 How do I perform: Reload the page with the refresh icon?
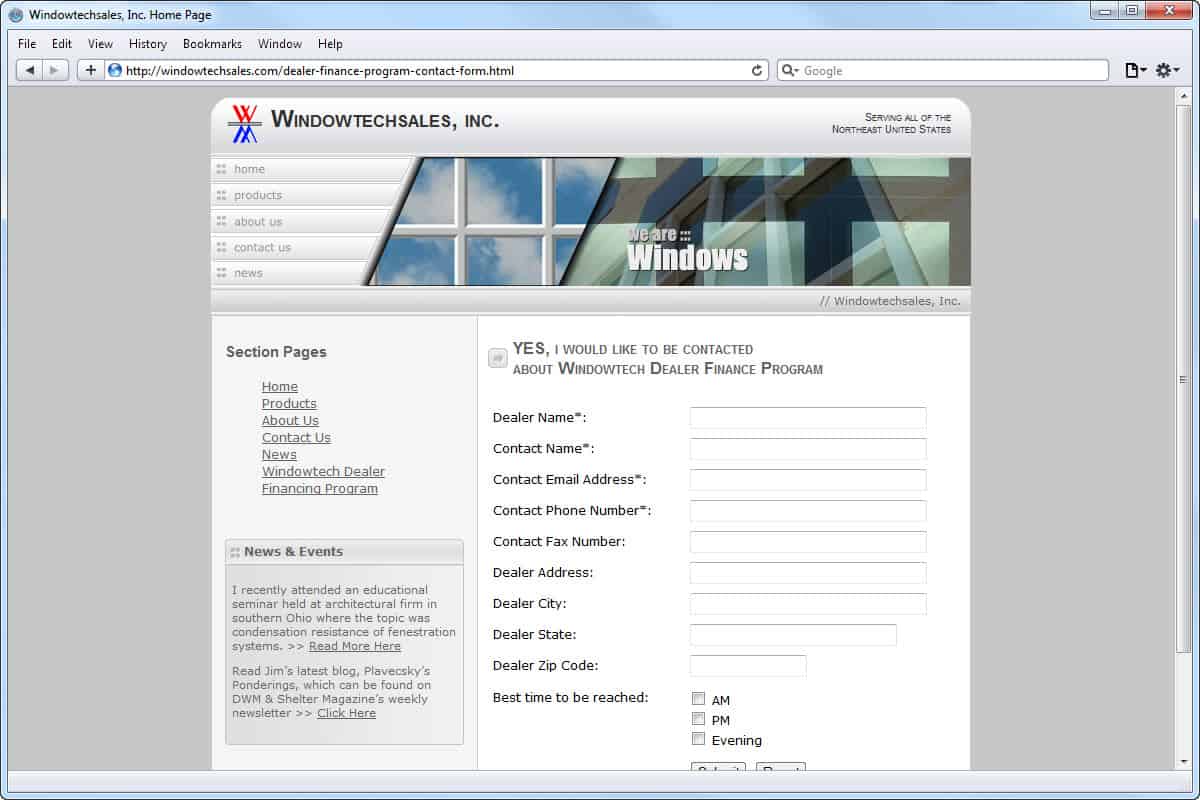point(757,70)
